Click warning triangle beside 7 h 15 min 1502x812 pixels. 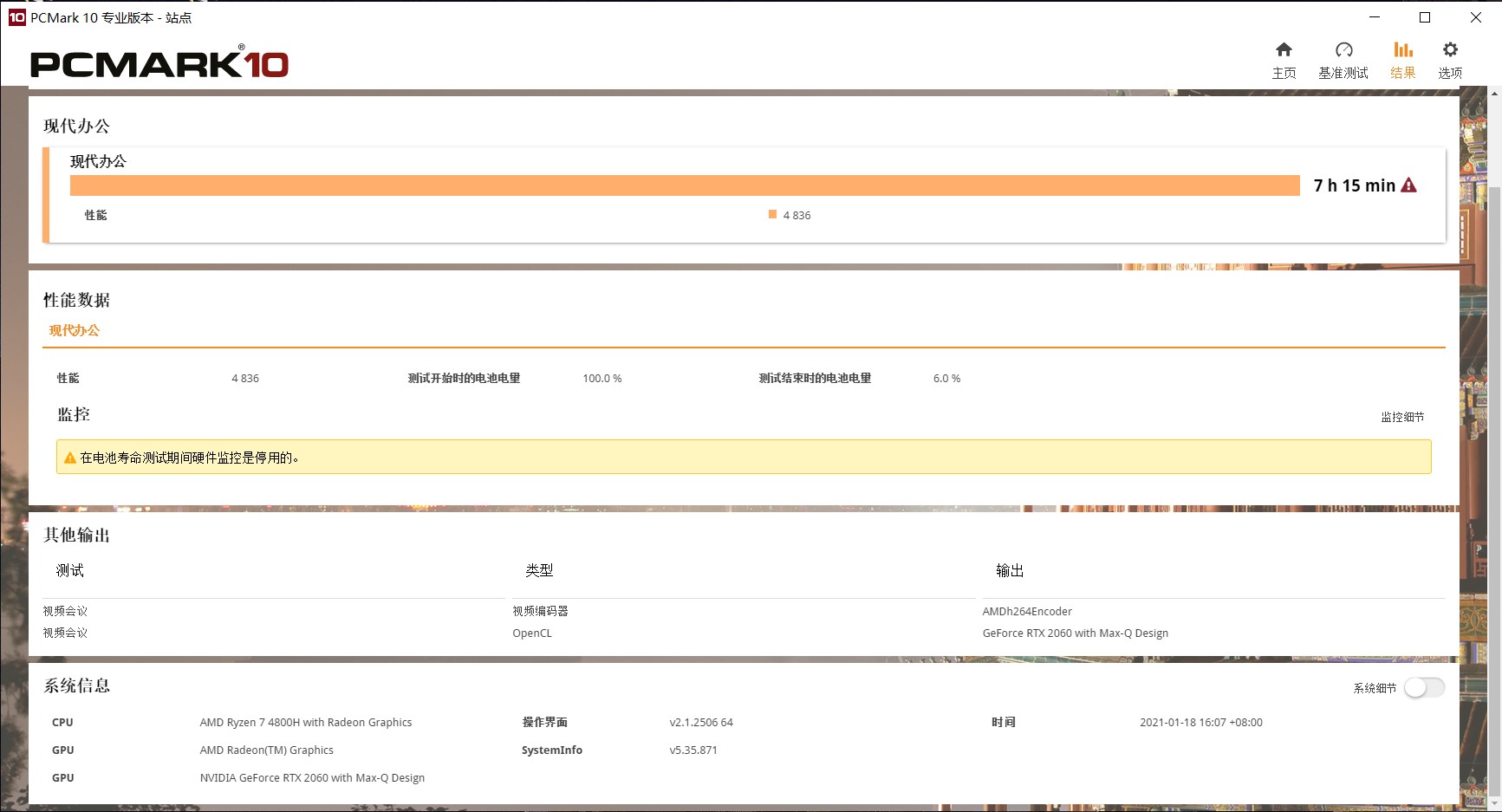(1408, 185)
